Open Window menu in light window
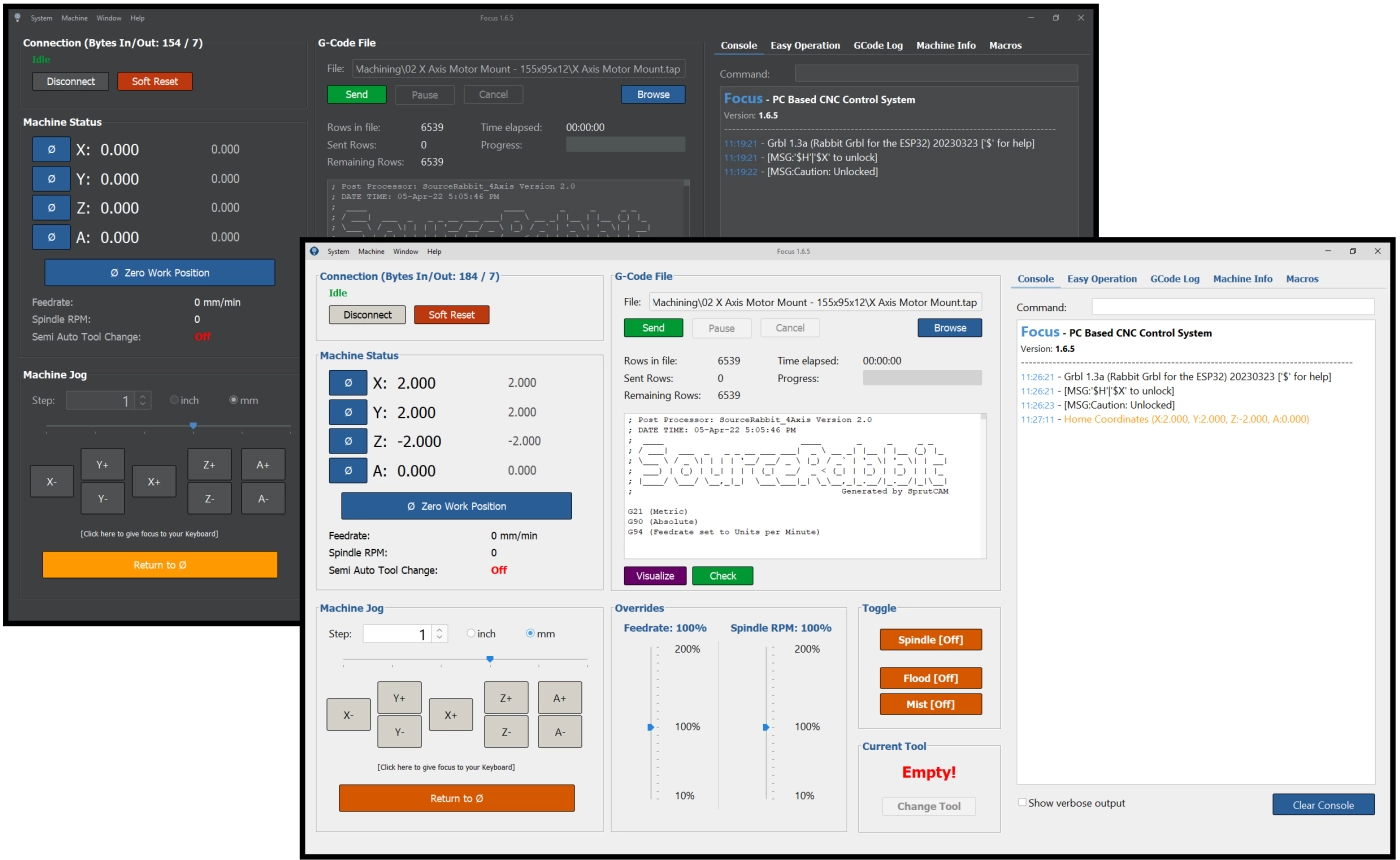 point(405,252)
